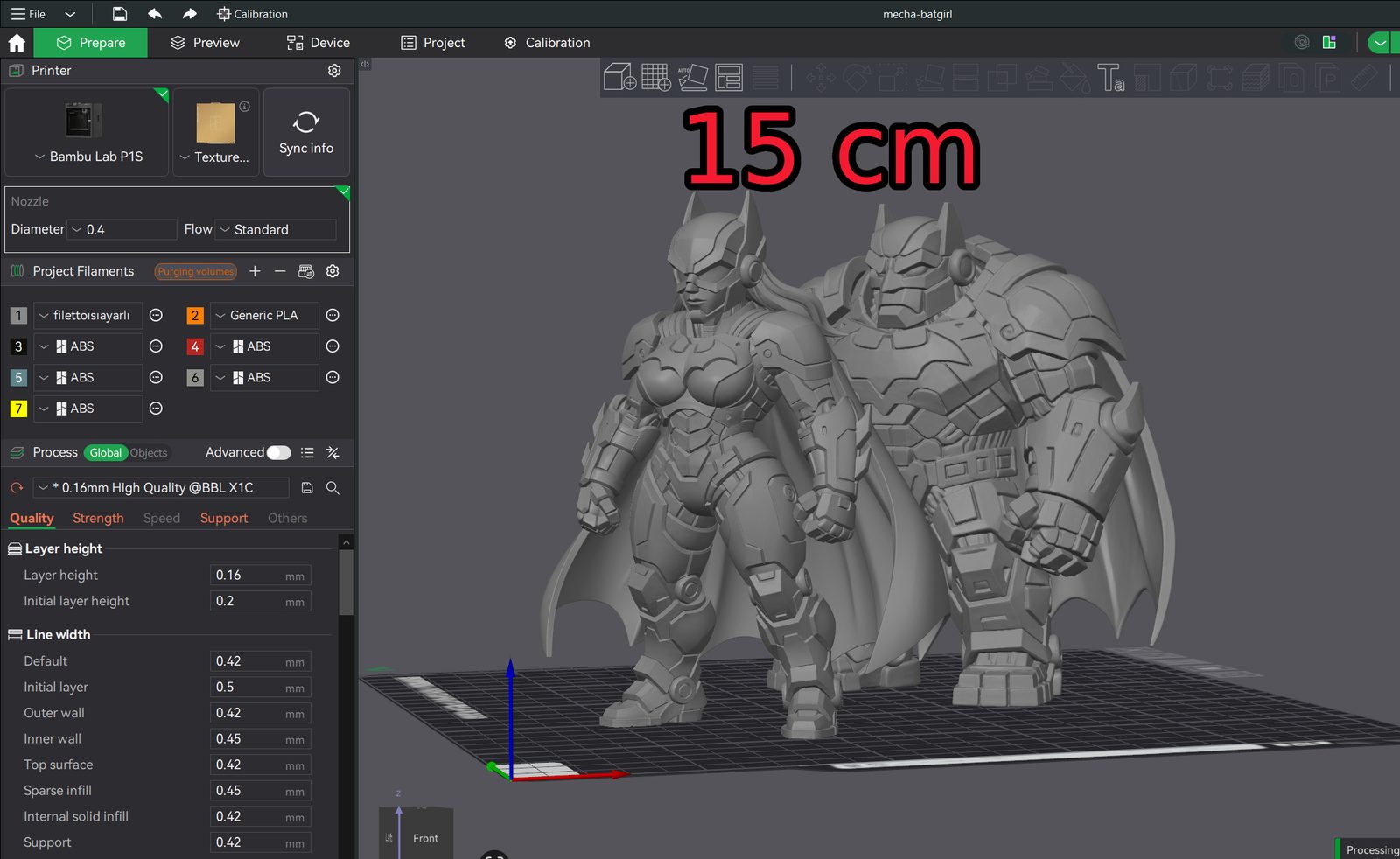Switch to the Device tab
Viewport: 1400px width, 859px height.
point(318,43)
